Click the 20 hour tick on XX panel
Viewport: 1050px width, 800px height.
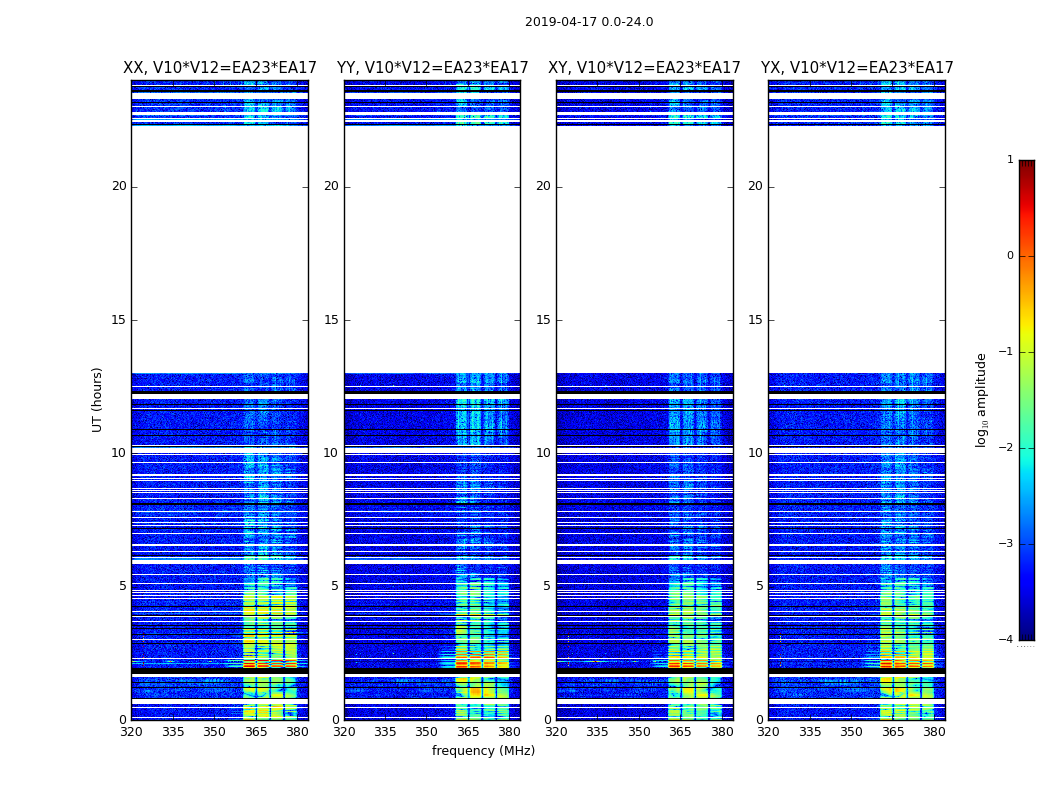click(119, 186)
